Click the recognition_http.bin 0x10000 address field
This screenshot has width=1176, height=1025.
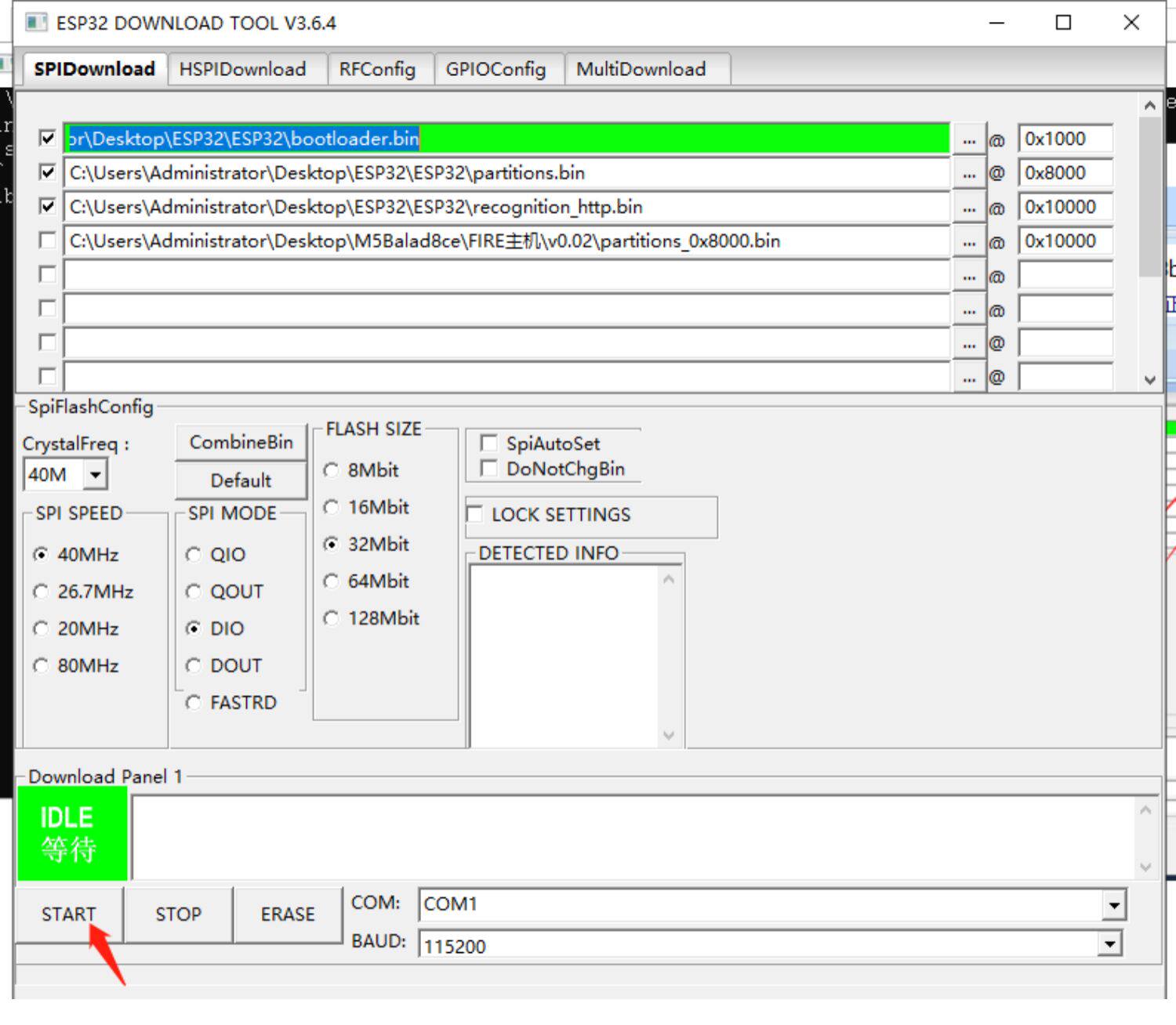pyautogui.click(x=1066, y=207)
